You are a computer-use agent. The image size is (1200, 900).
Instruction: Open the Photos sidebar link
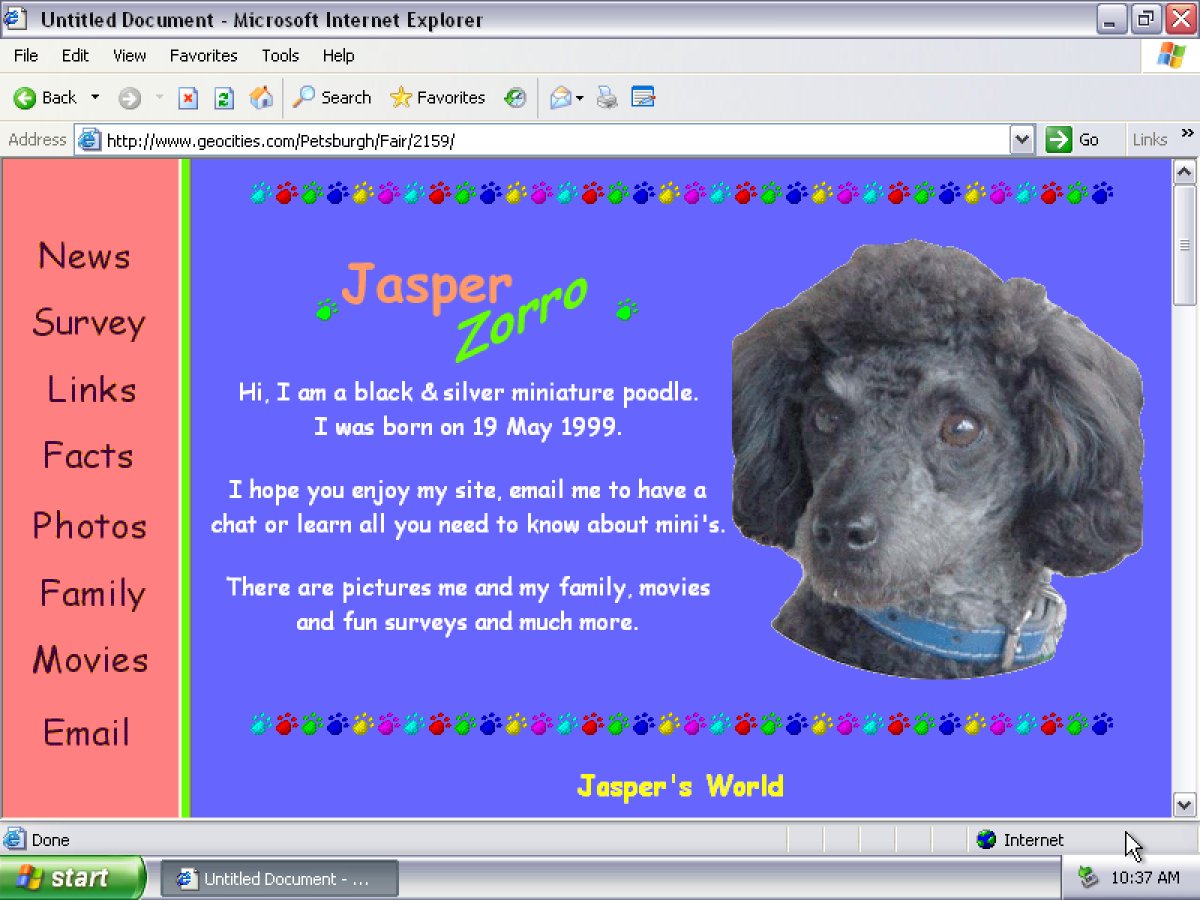pos(89,525)
